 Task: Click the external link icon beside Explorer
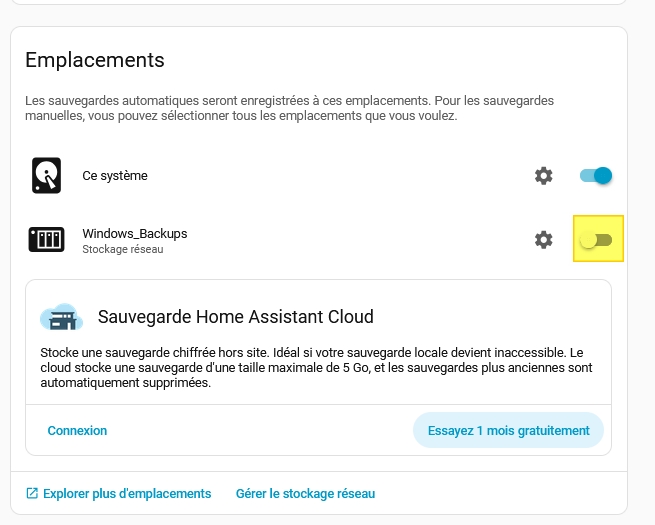pyautogui.click(x=32, y=493)
